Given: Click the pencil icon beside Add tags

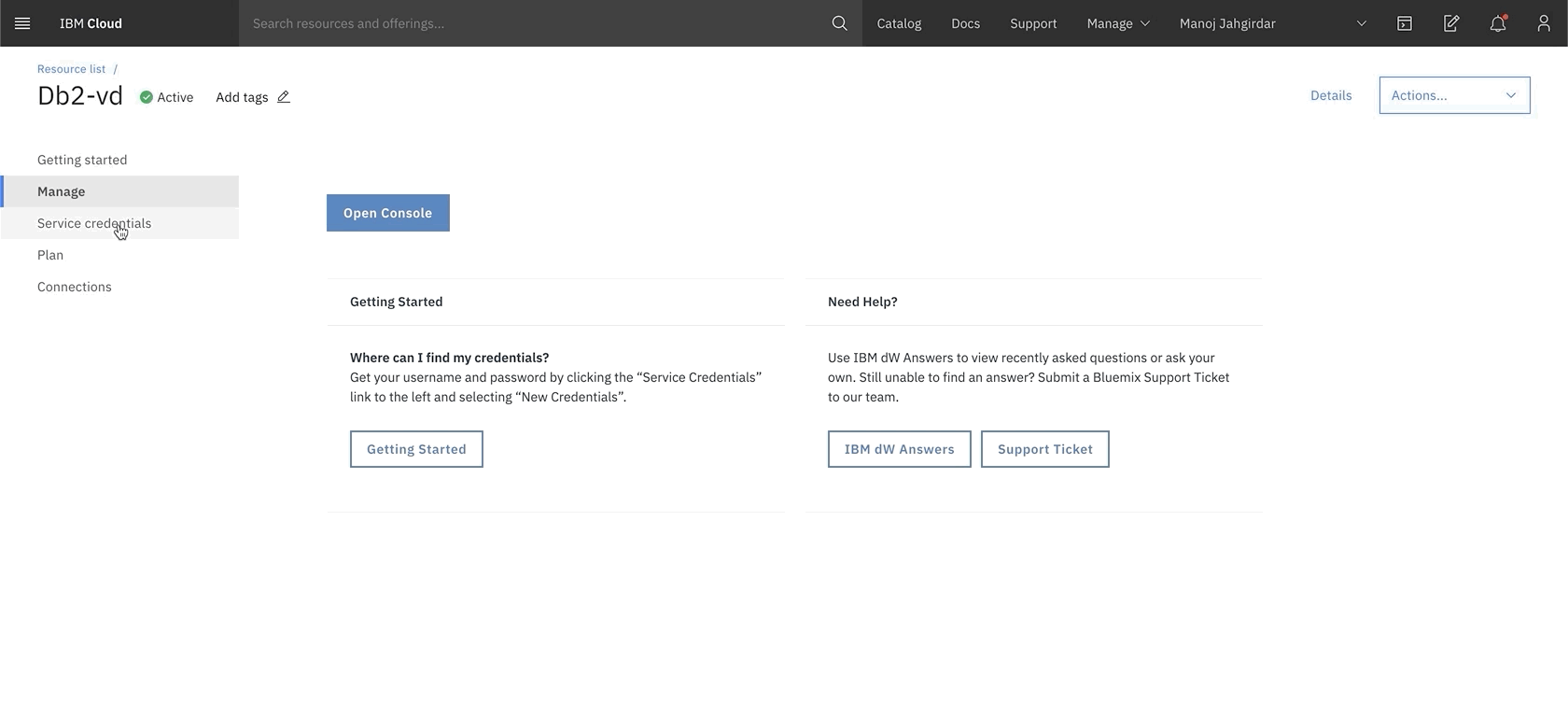Looking at the screenshot, I should [284, 97].
